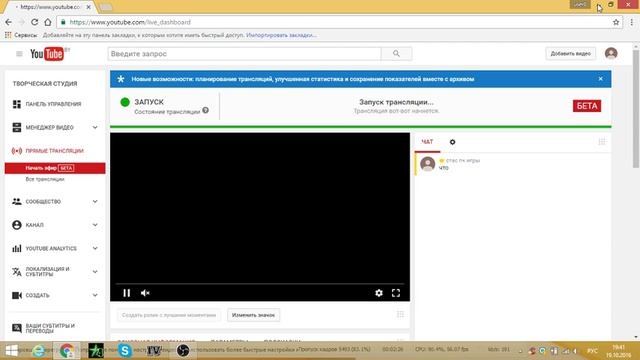
Task: Reload the page in browser
Action: [34, 22]
